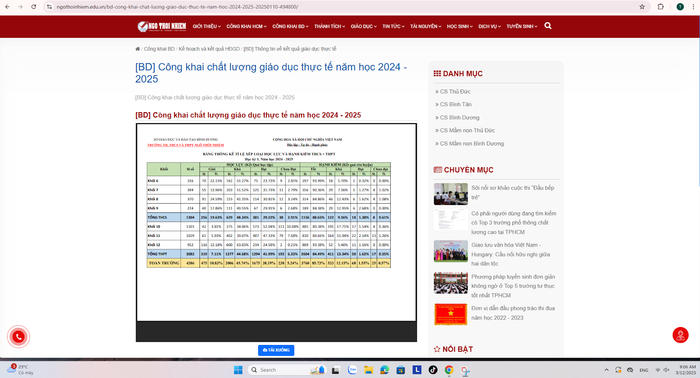Viewport: 700px width, 378px height.
Task: Open the weather widget on taskbar
Action: point(20,370)
